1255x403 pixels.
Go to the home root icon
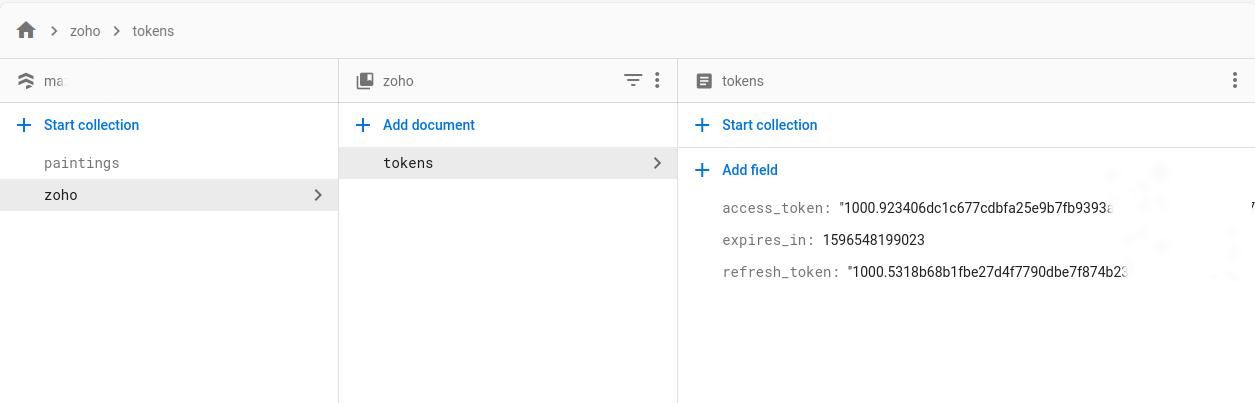pyautogui.click(x=26, y=30)
